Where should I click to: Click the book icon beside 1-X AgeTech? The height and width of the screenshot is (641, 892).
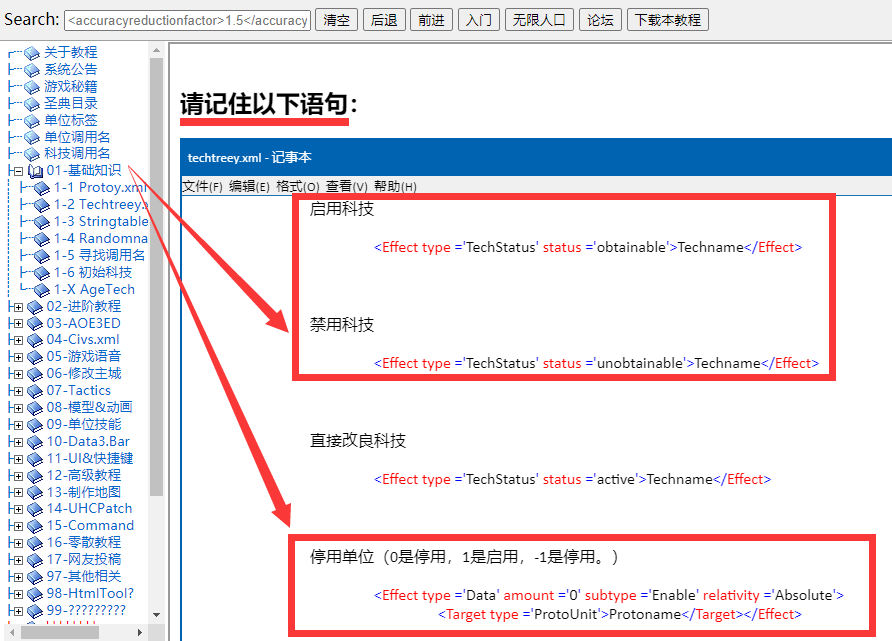(x=42, y=290)
